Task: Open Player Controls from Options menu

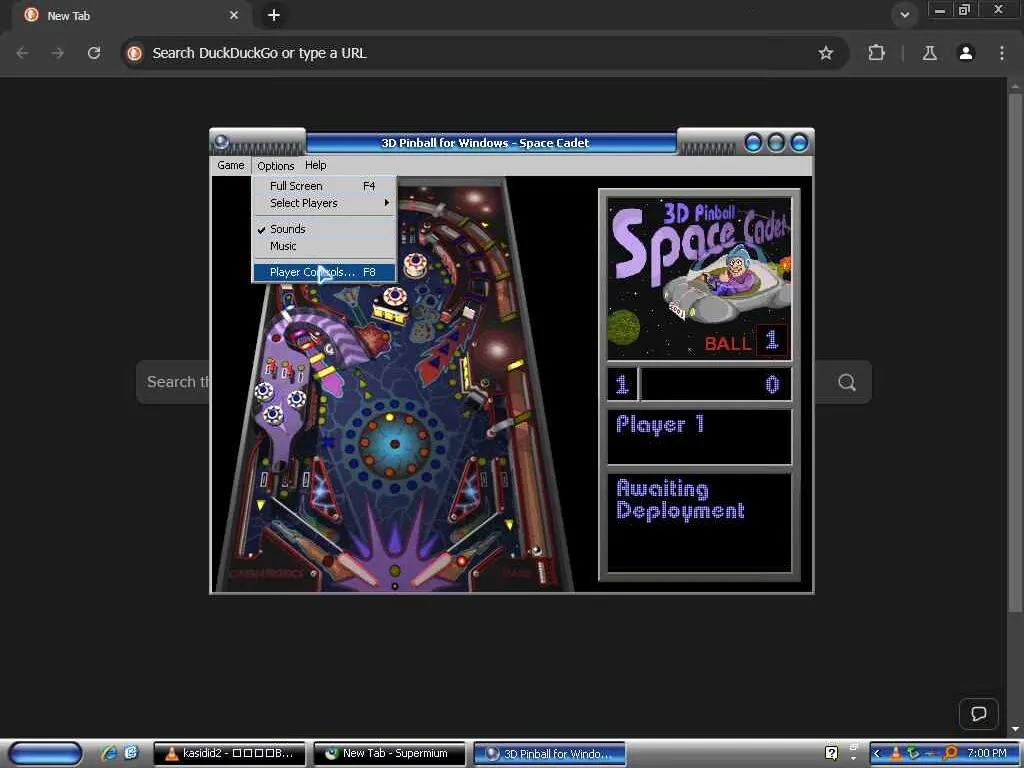Action: click(324, 272)
